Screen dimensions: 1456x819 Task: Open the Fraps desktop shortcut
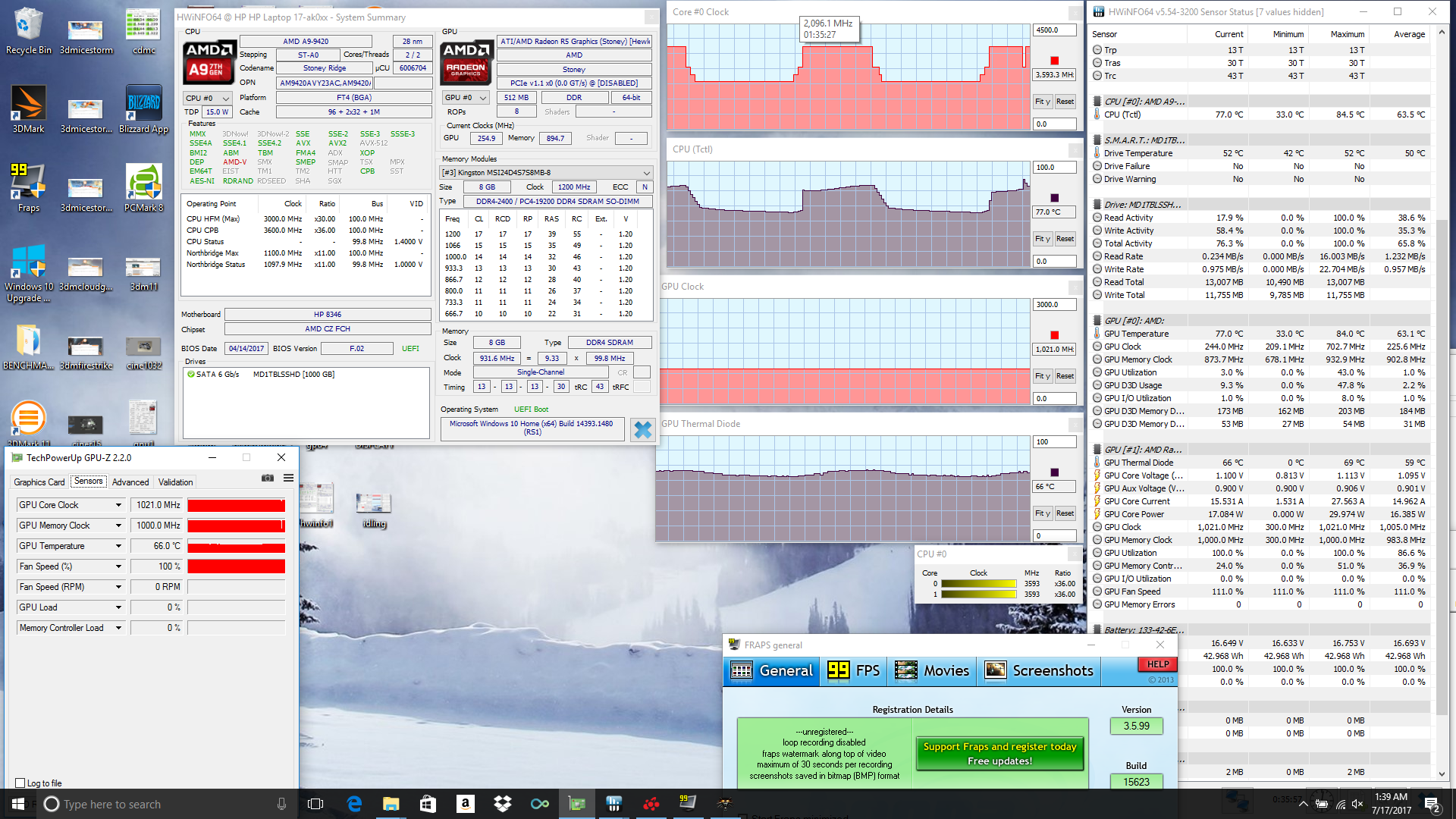click(x=29, y=188)
